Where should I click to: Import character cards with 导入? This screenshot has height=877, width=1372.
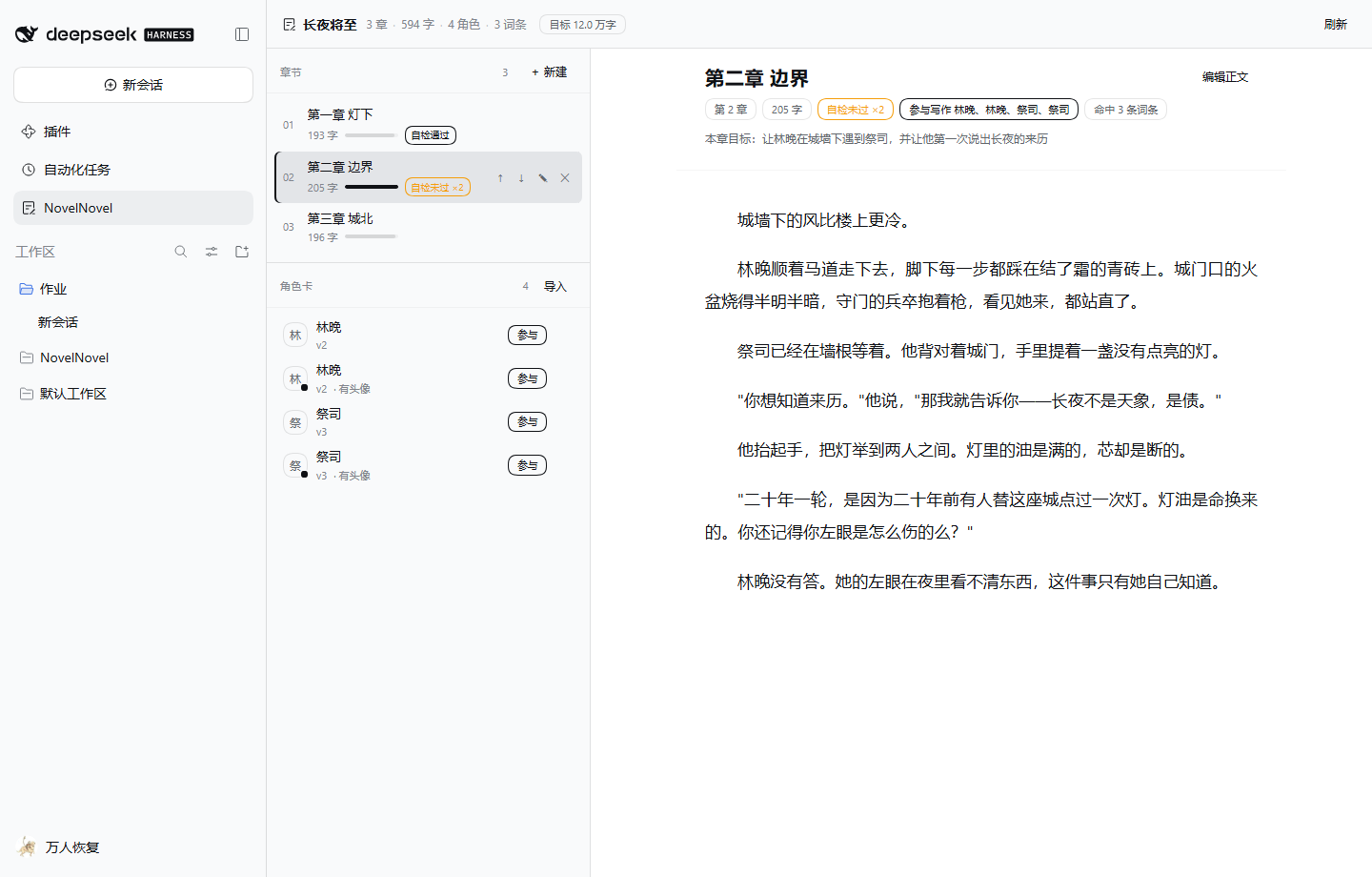pos(555,287)
